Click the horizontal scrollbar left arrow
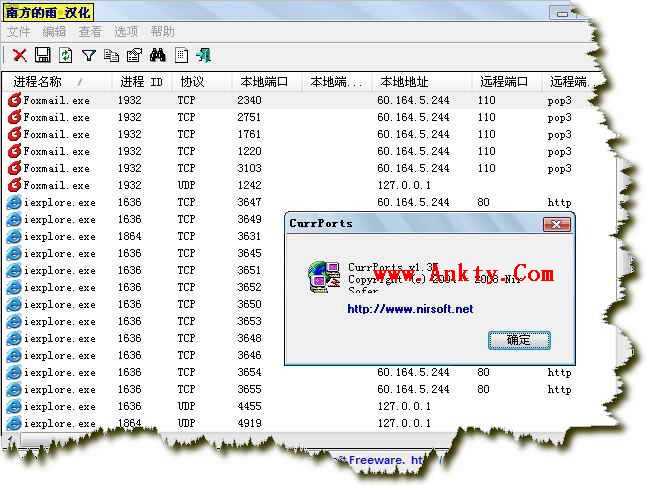This screenshot has height=486, width=646. tap(10, 440)
